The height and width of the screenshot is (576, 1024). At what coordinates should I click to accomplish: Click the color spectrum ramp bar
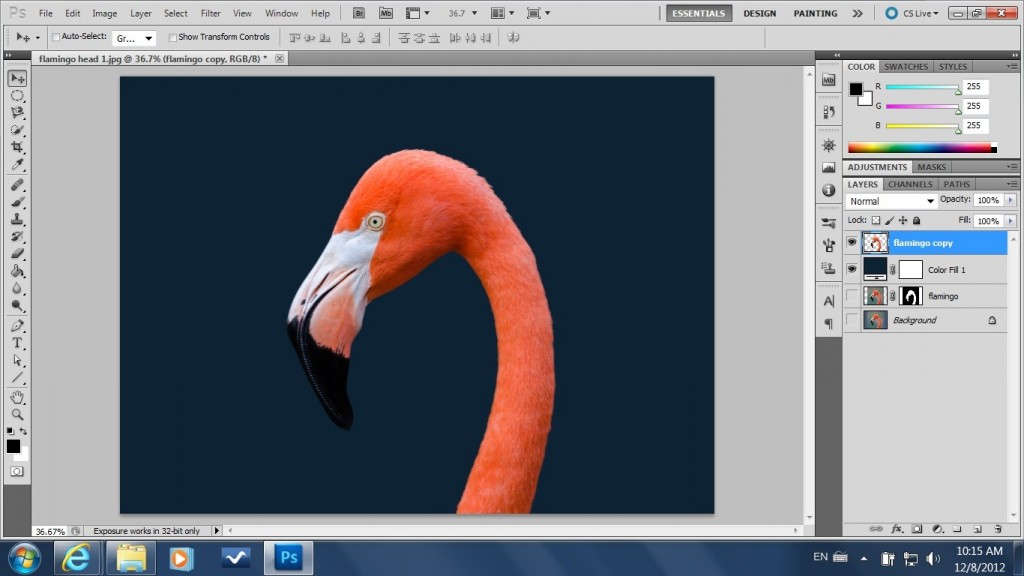pos(920,148)
